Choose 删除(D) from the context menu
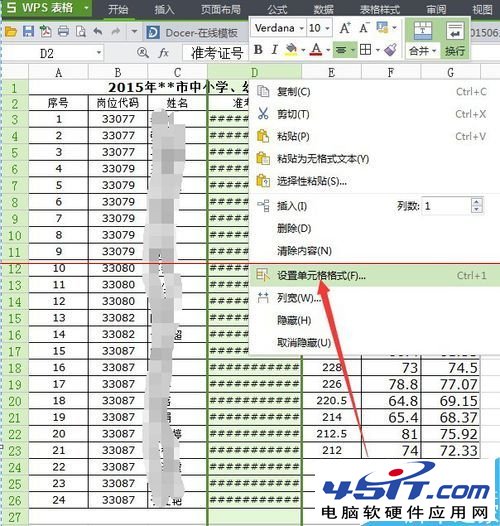The image size is (500, 526). tap(373, 228)
